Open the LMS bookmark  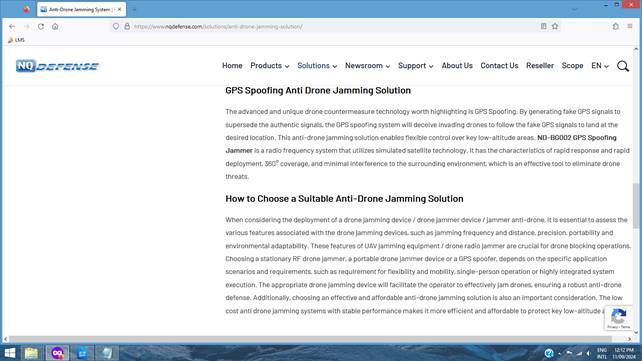click(x=16, y=40)
